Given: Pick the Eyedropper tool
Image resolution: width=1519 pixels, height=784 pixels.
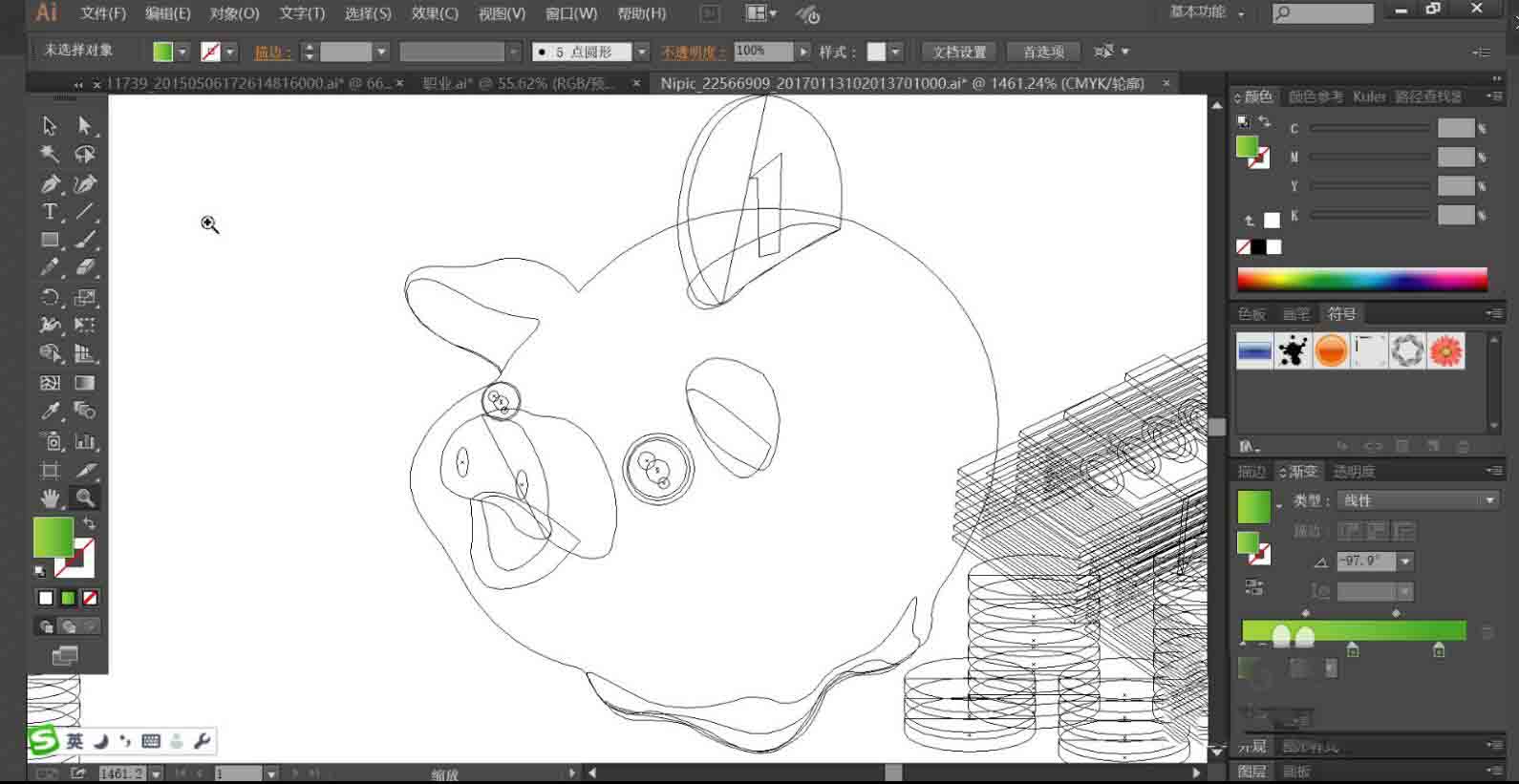Looking at the screenshot, I should [50, 412].
